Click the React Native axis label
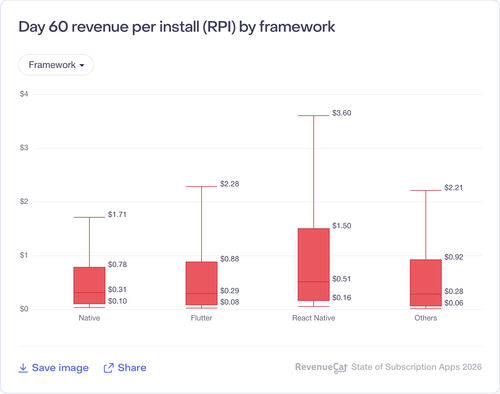This screenshot has height=394, width=500. coord(314,318)
